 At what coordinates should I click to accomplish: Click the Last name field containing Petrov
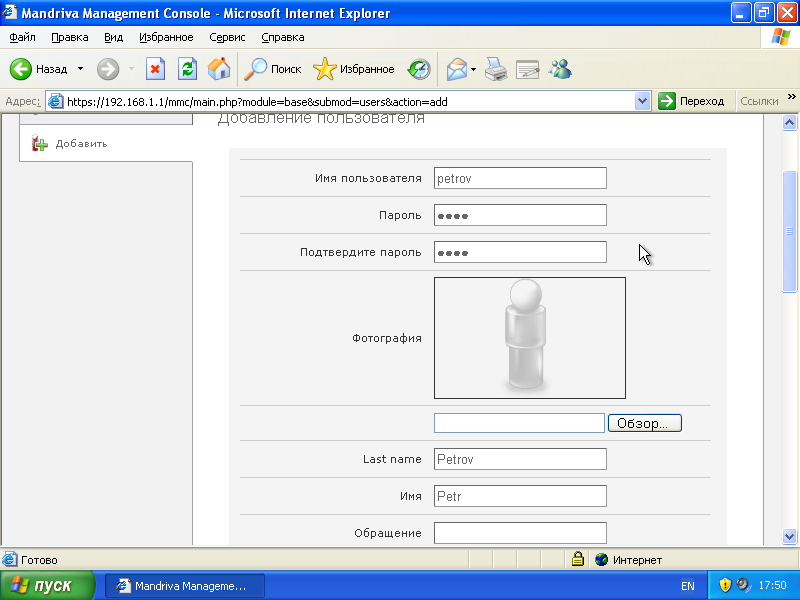pyautogui.click(x=520, y=459)
